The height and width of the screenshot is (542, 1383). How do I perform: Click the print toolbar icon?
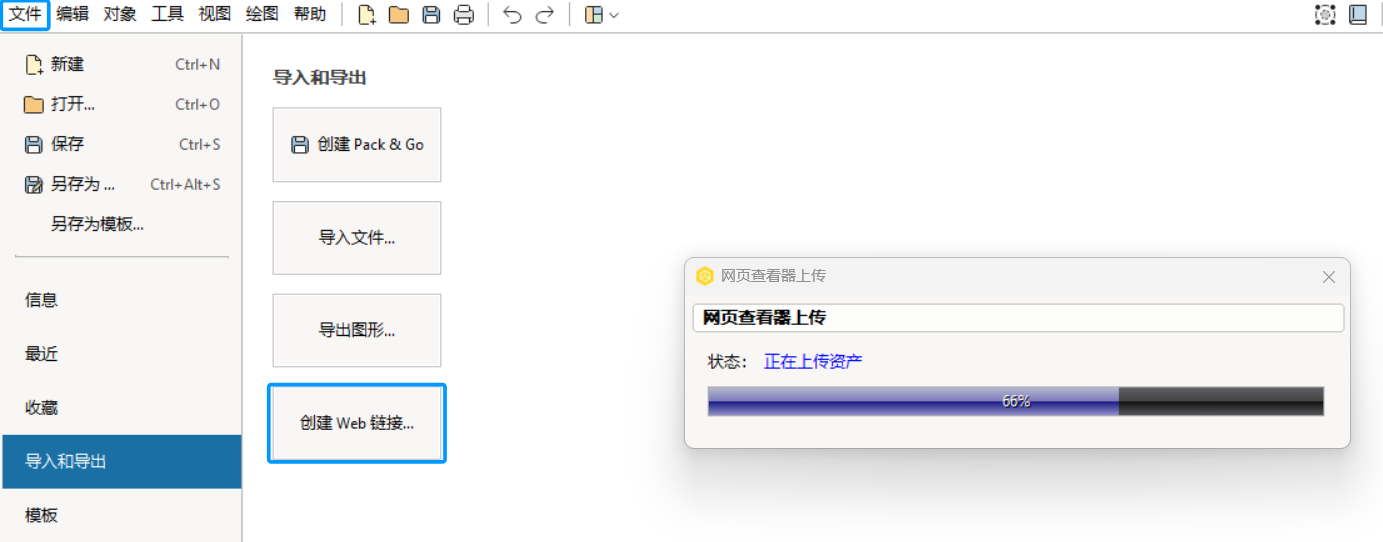point(464,15)
